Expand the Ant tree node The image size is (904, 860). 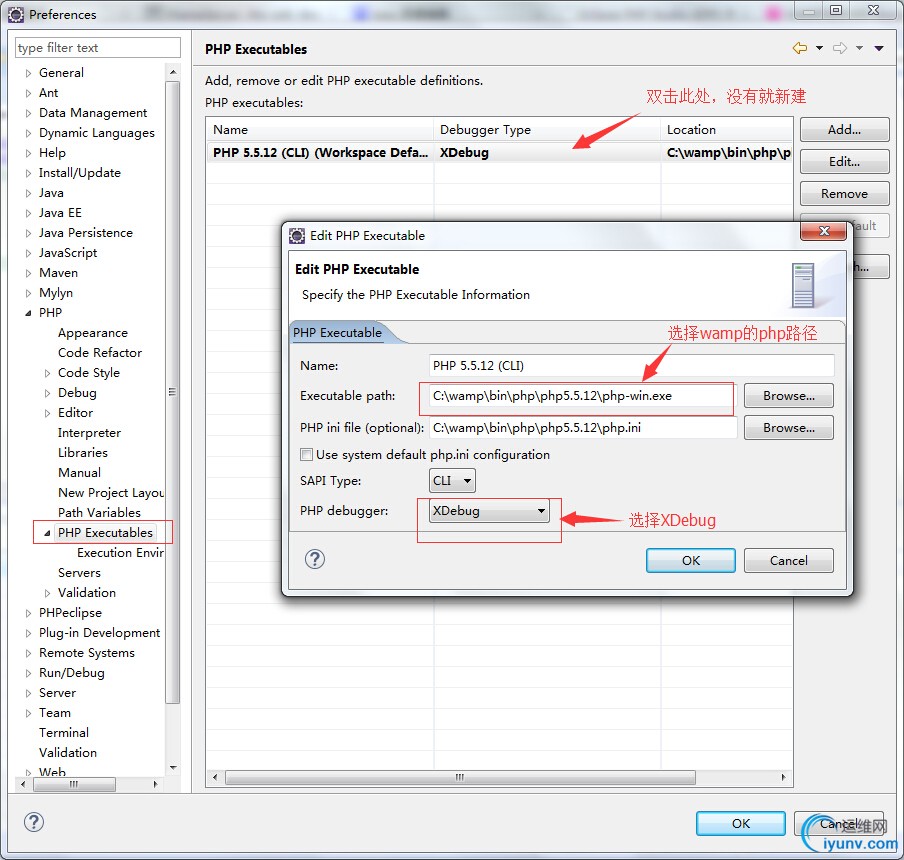coord(28,93)
